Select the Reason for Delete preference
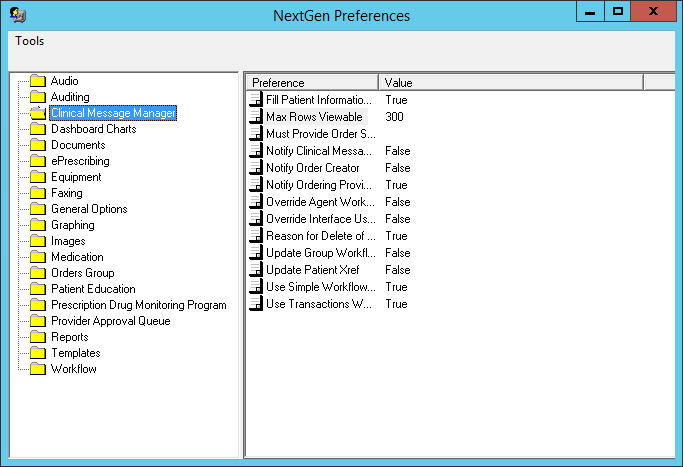Viewport: 683px width, 467px height. click(321, 236)
